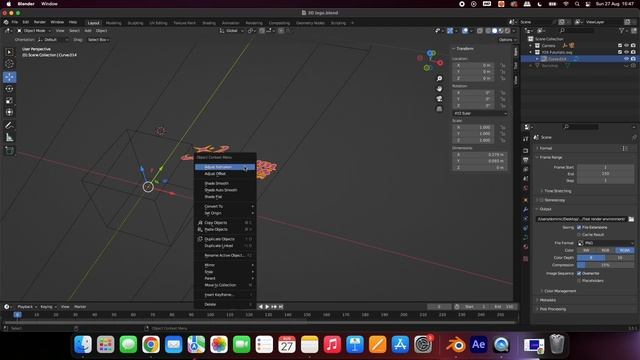
Task: Open the Select Box drag dropdown
Action: (99, 40)
